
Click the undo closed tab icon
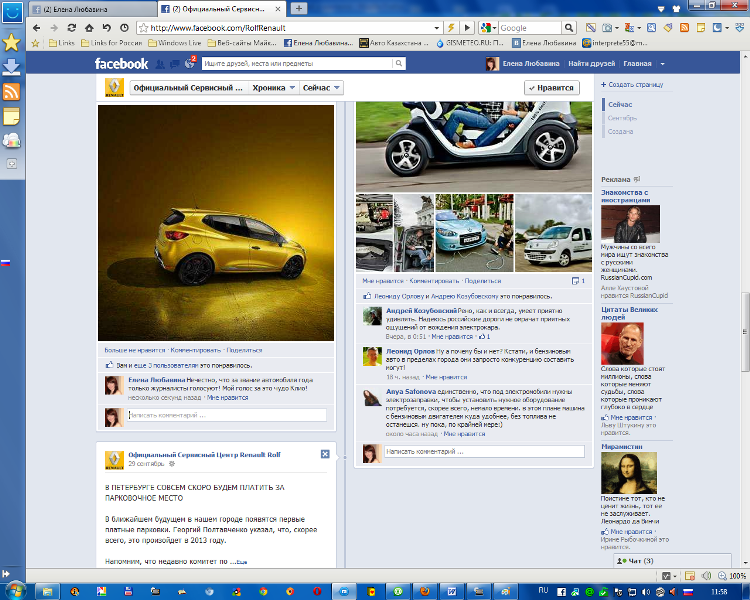(107, 28)
